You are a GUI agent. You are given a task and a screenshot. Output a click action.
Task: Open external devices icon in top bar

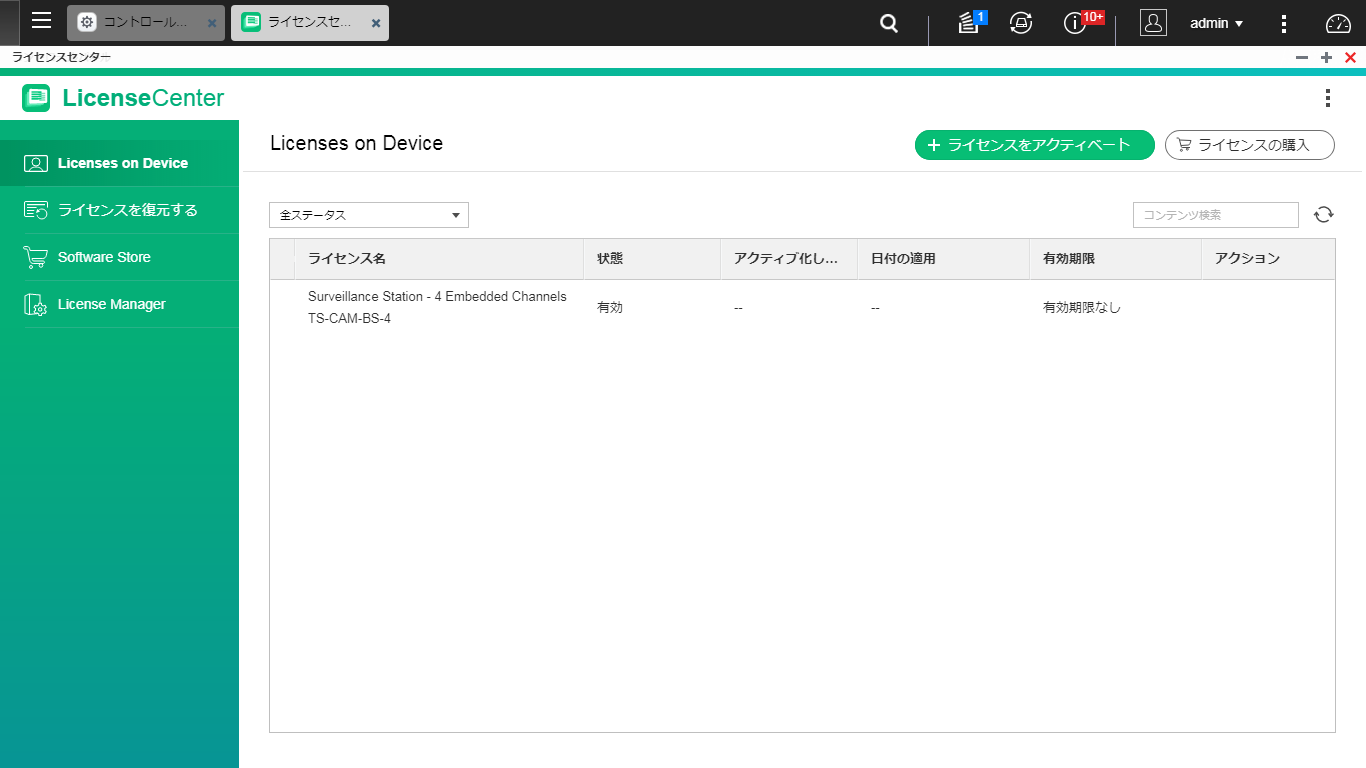[x=1021, y=23]
